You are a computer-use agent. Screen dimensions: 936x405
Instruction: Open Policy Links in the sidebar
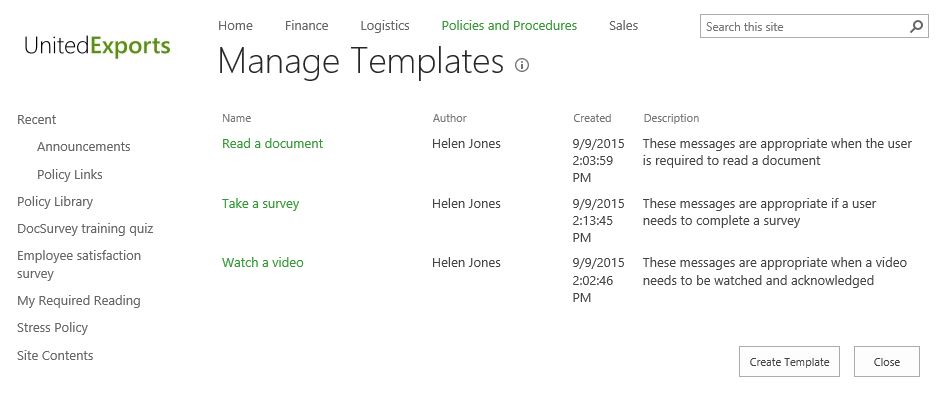pos(70,175)
